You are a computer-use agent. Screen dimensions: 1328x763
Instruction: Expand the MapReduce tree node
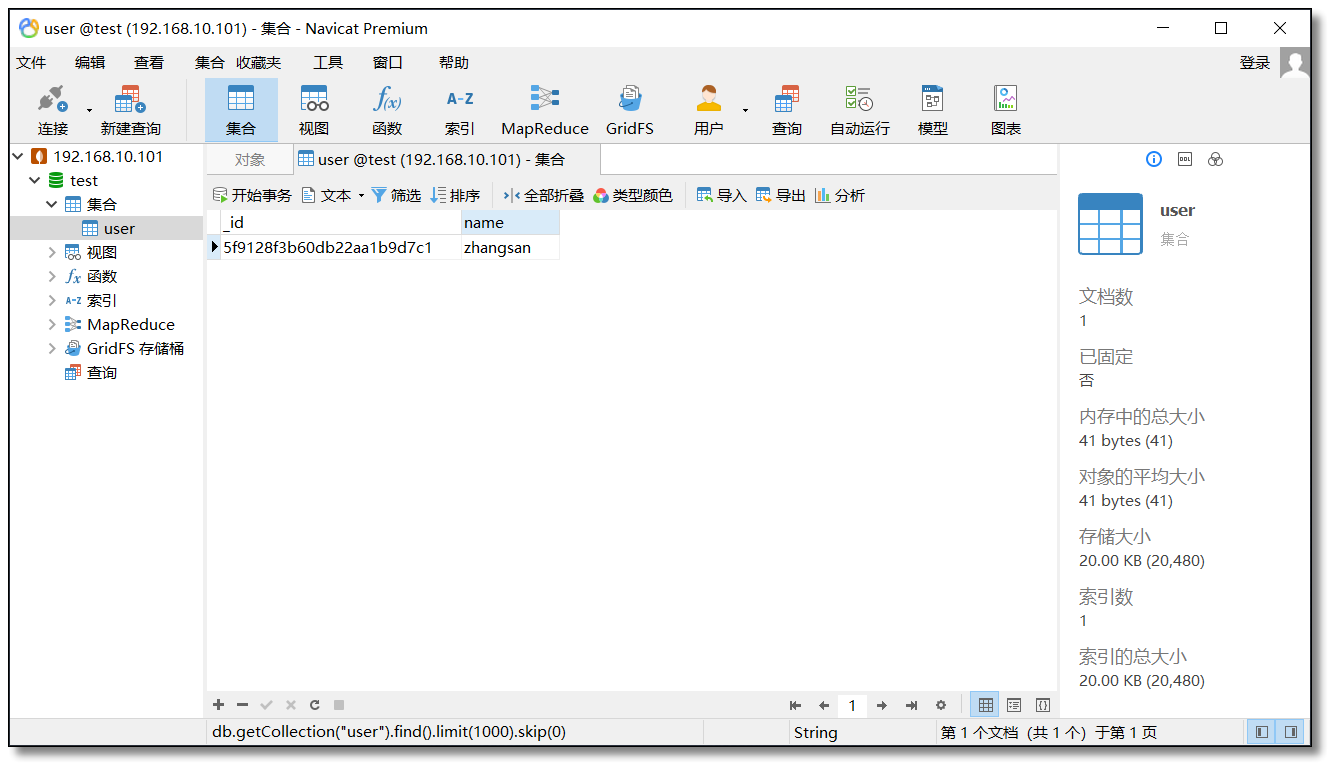click(52, 324)
